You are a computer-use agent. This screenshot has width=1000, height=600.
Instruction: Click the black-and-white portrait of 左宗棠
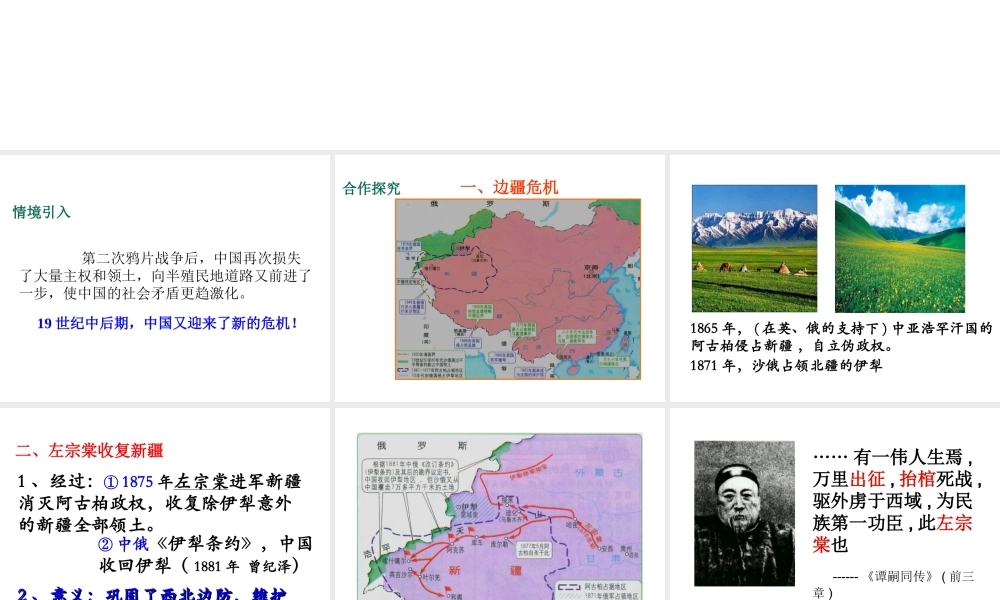[x=744, y=513]
